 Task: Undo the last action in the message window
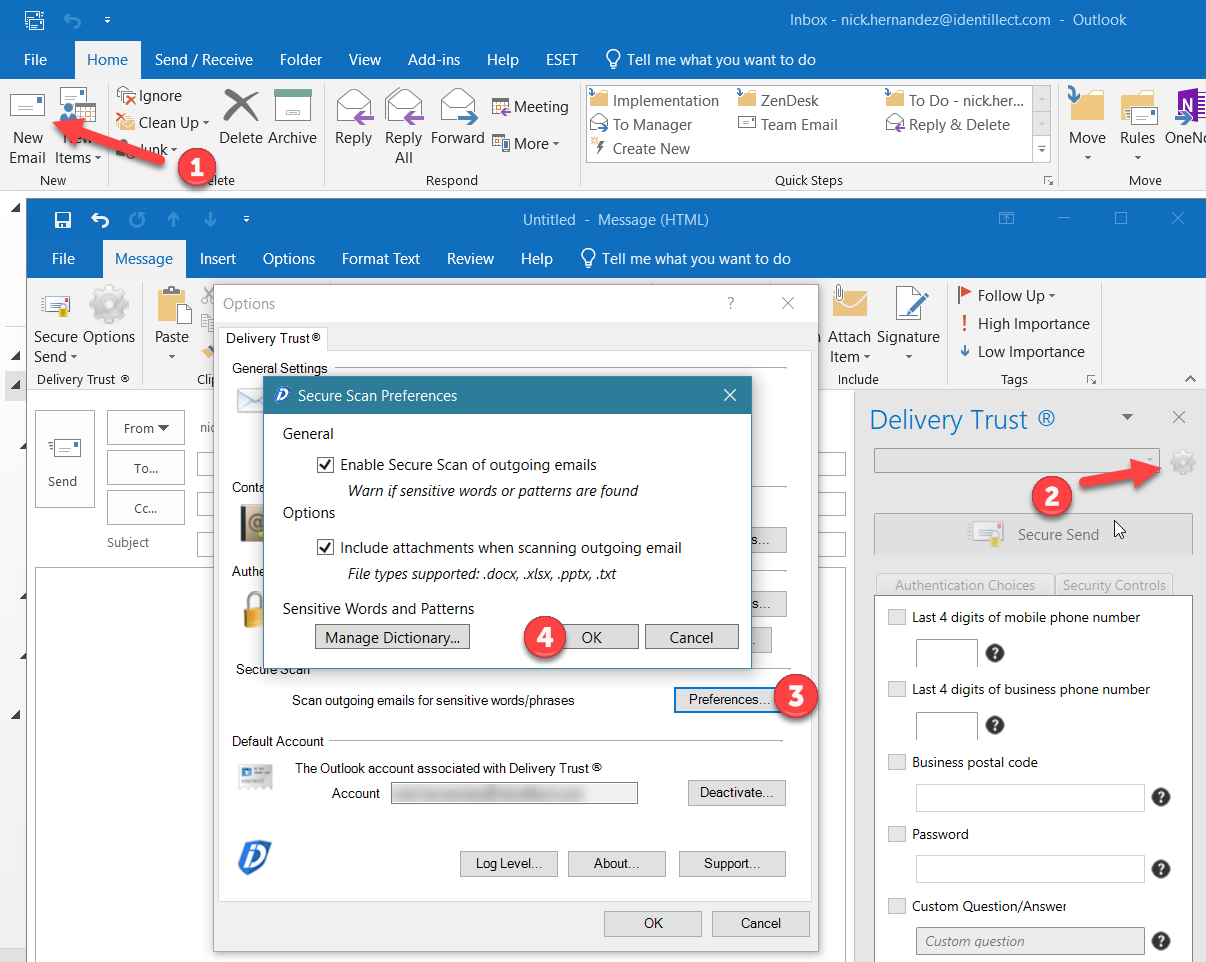click(100, 219)
